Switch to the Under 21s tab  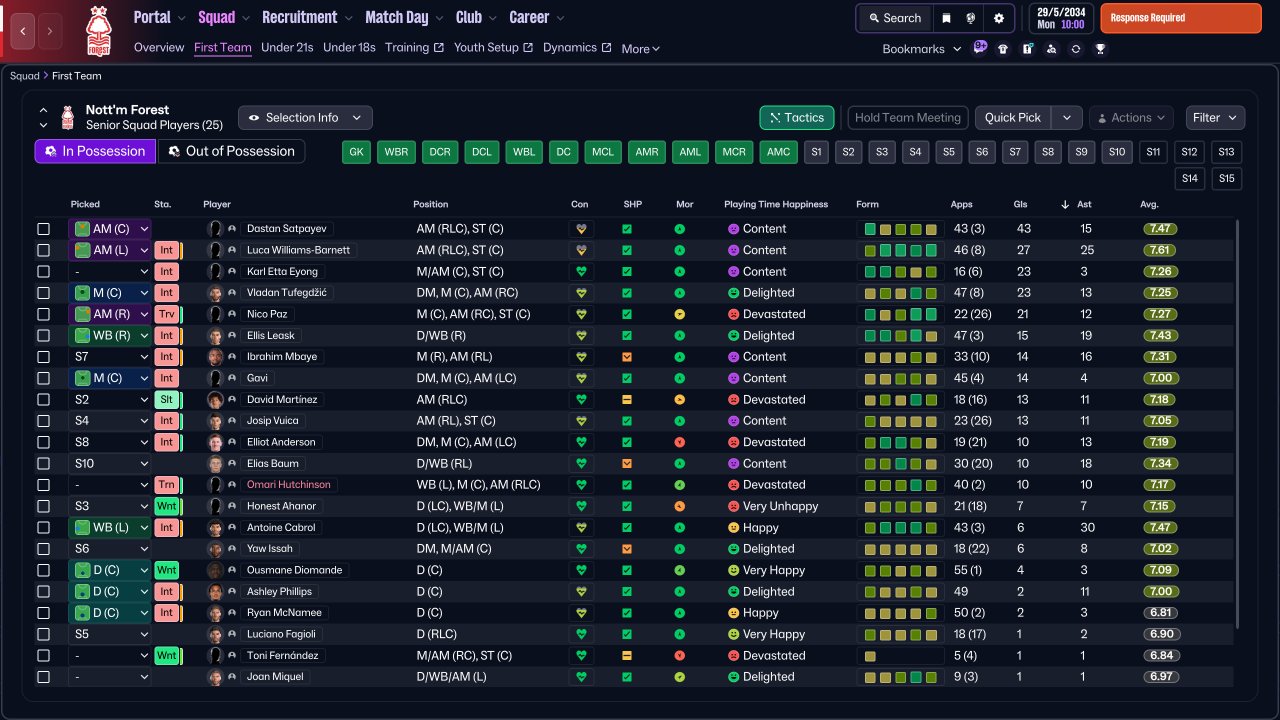click(x=287, y=47)
